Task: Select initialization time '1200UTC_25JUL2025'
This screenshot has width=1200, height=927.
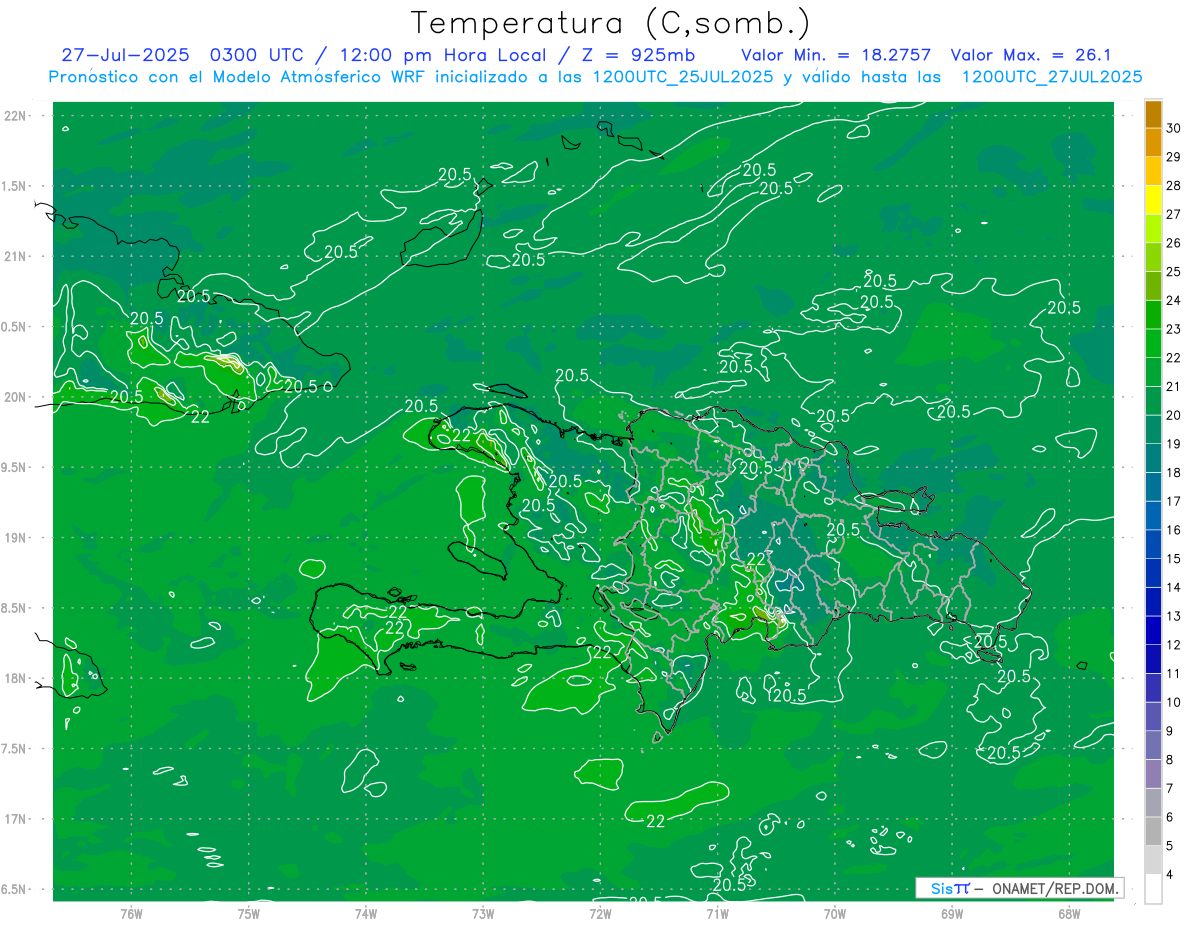Action: (683, 77)
